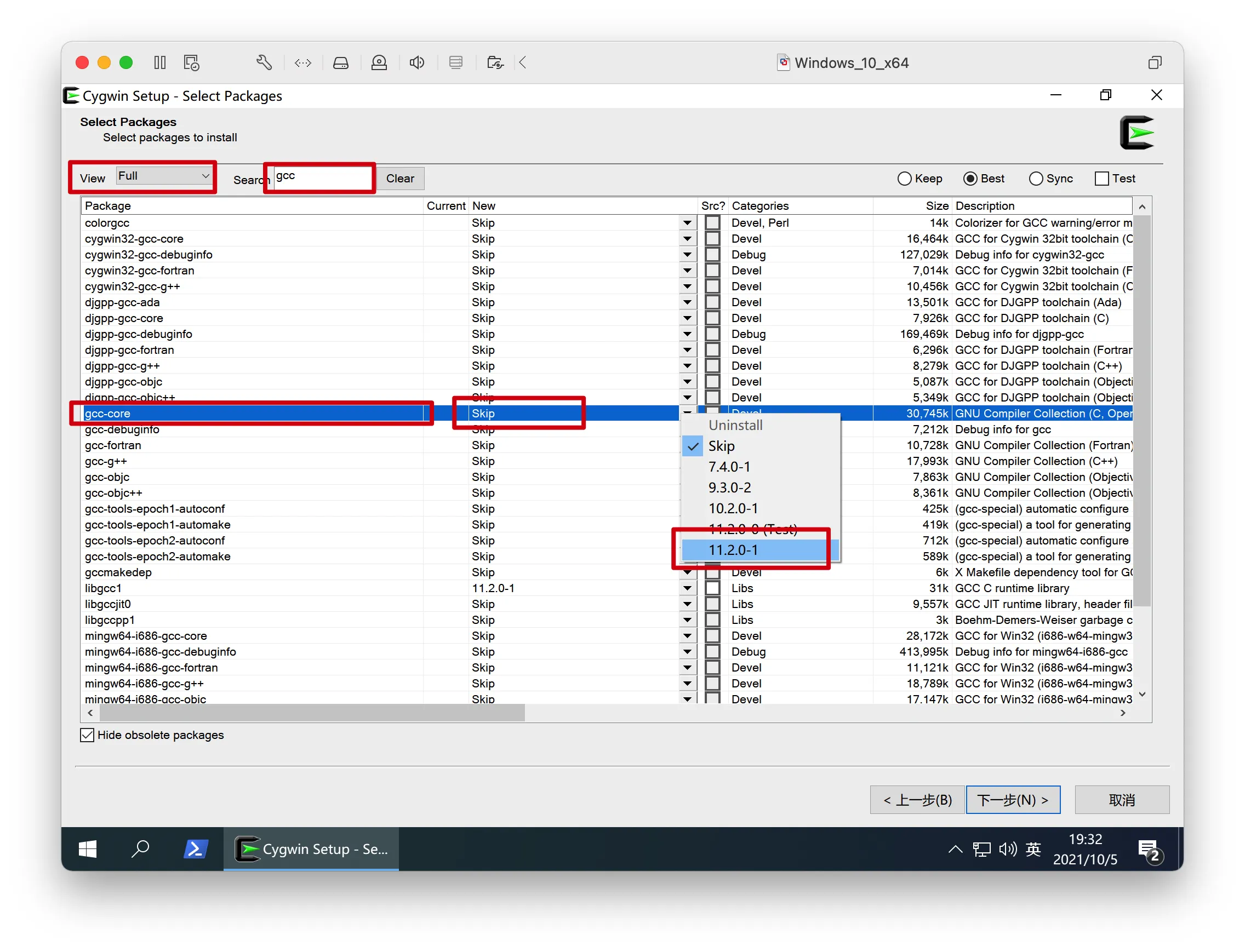
Task: Open the snapshot manager icon in VM toolbar
Action: click(192, 62)
